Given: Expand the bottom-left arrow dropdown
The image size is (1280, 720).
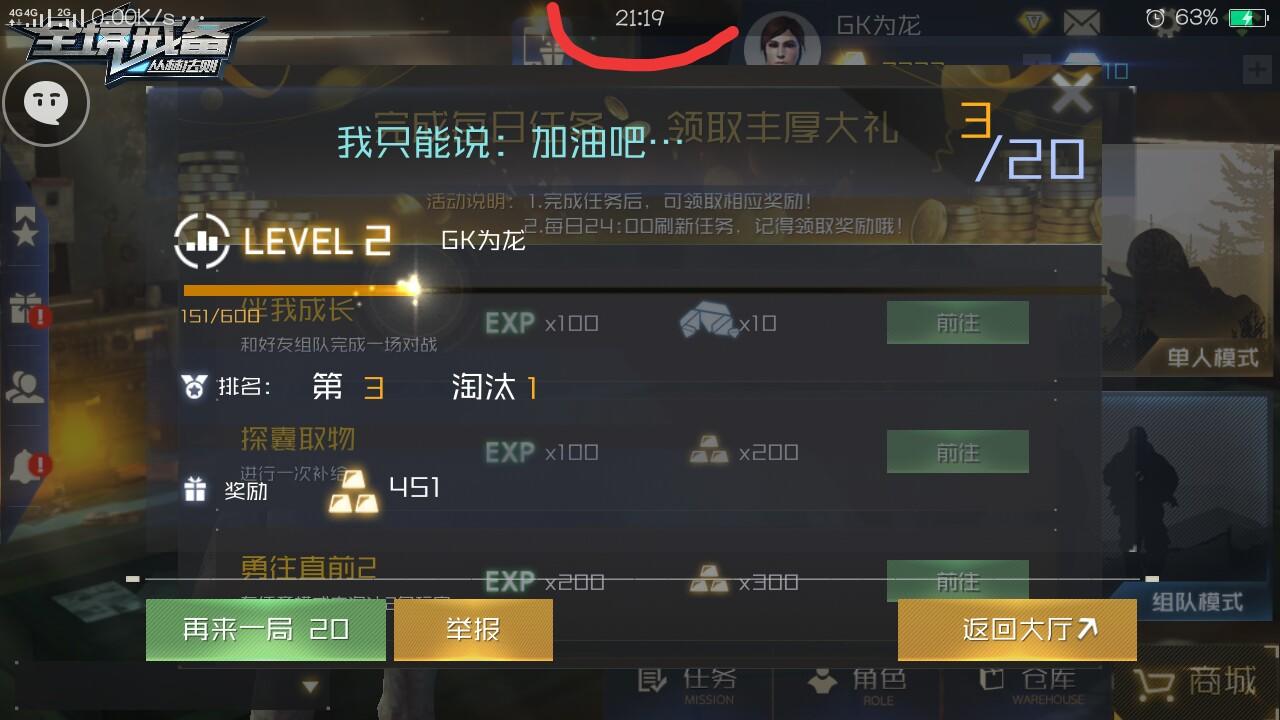Looking at the screenshot, I should [310, 687].
